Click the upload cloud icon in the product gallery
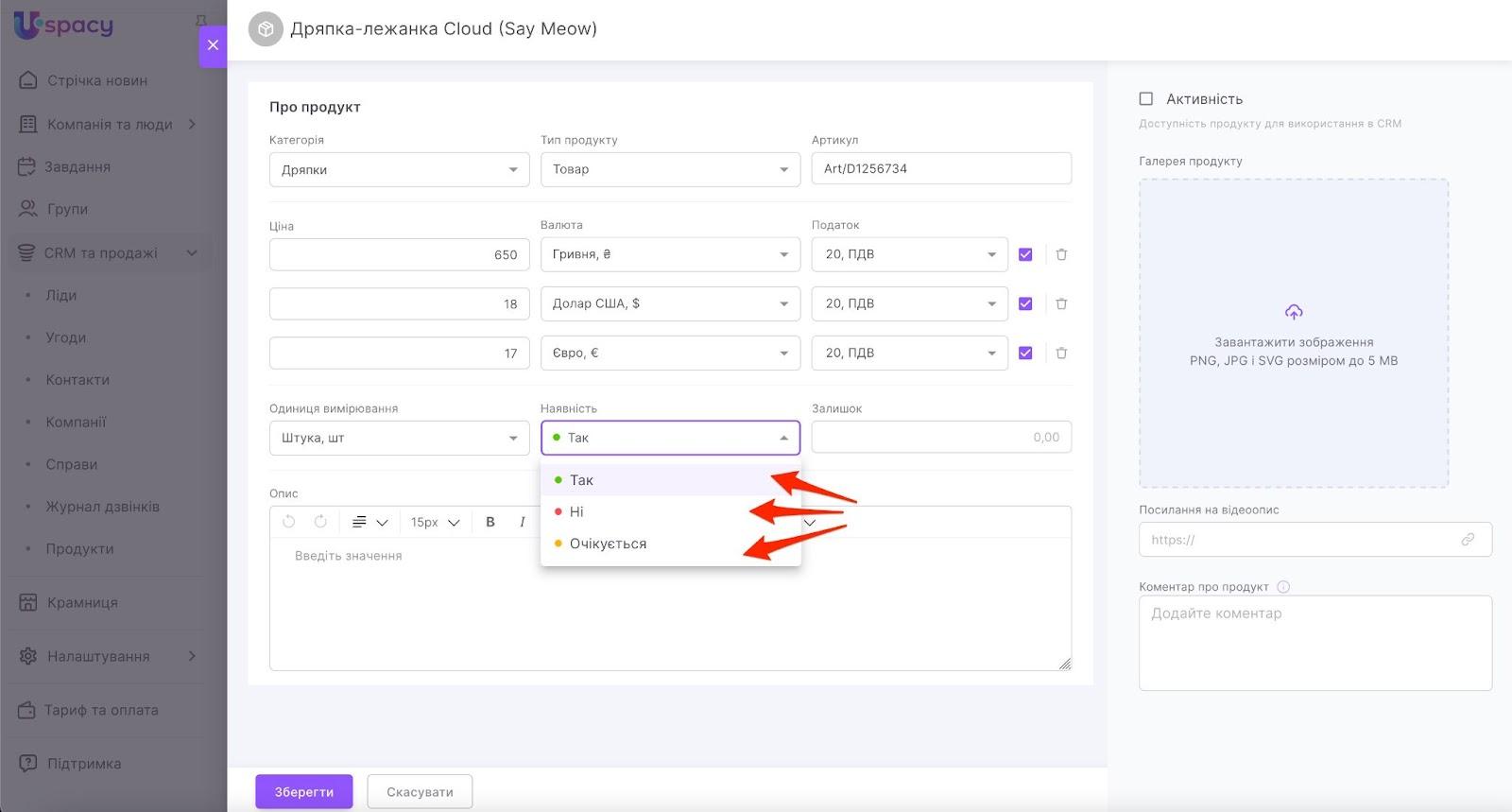This screenshot has height=812, width=1512. (1294, 312)
